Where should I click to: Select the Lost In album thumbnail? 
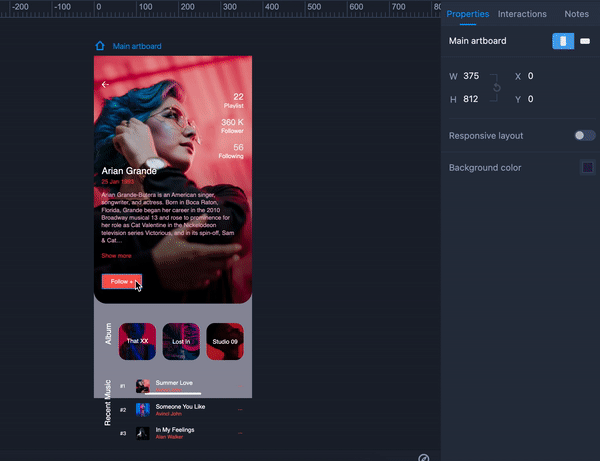[x=181, y=341]
